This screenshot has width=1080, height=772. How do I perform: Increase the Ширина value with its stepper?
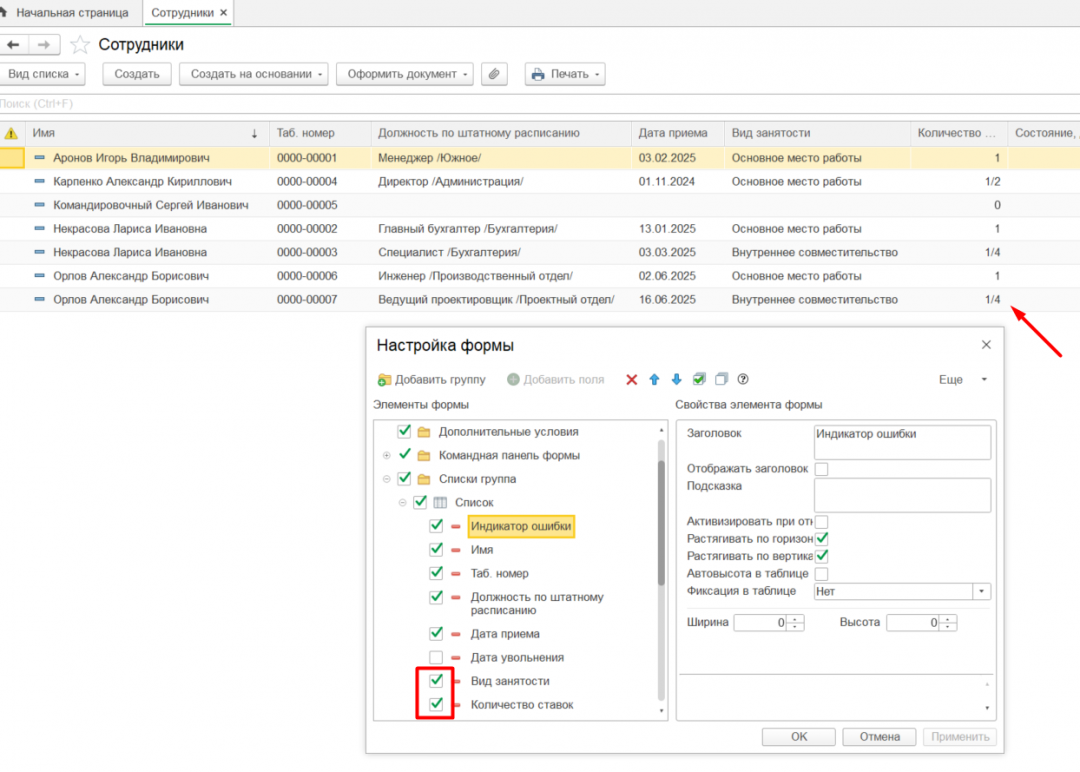(796, 619)
